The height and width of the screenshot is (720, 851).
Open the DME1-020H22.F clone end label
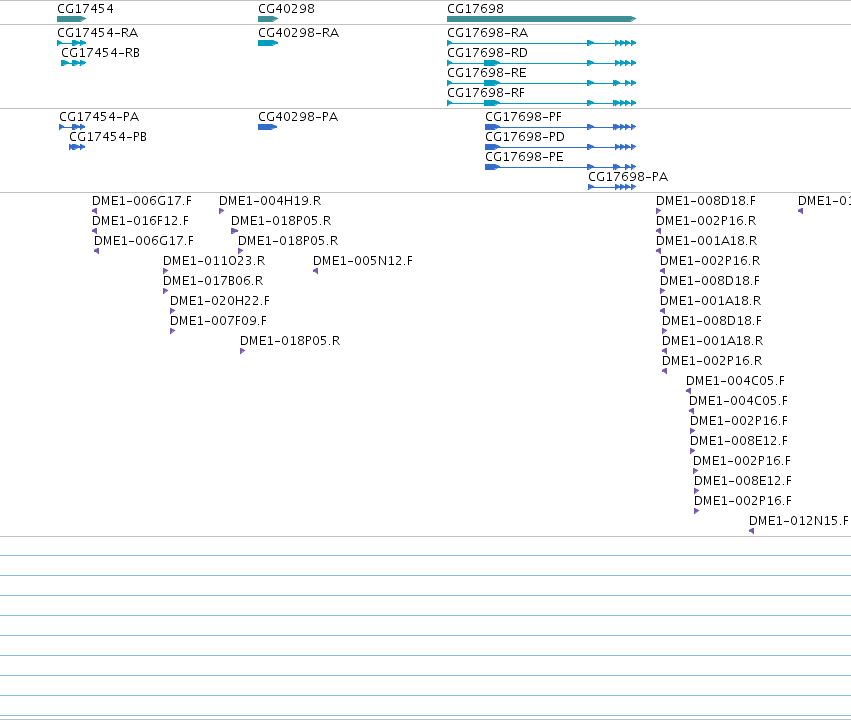pyautogui.click(x=220, y=301)
